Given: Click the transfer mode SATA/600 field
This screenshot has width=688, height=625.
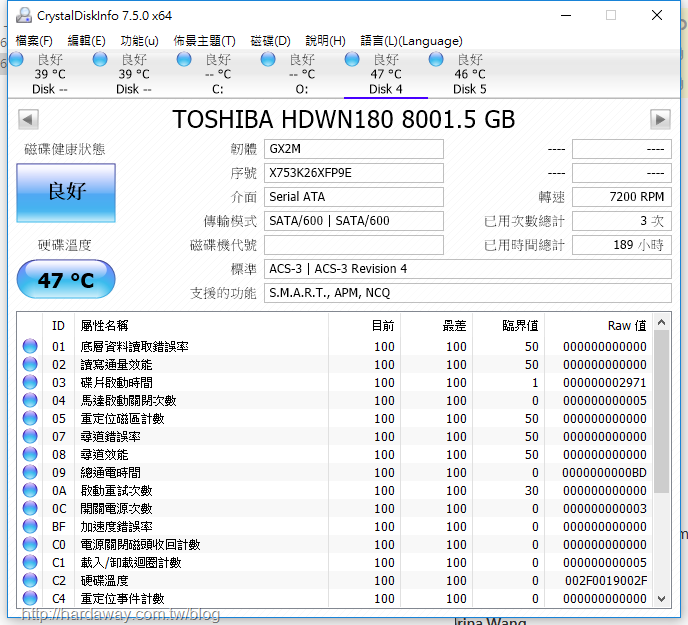Looking at the screenshot, I should click(354, 221).
